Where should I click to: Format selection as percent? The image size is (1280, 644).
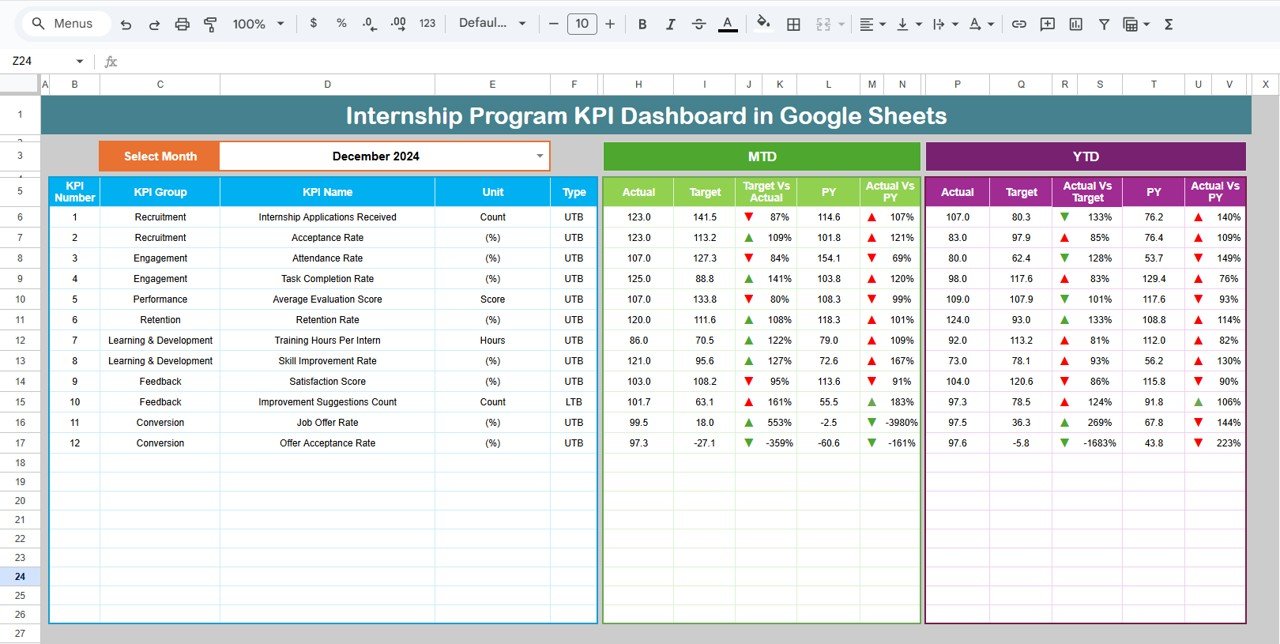point(340,23)
